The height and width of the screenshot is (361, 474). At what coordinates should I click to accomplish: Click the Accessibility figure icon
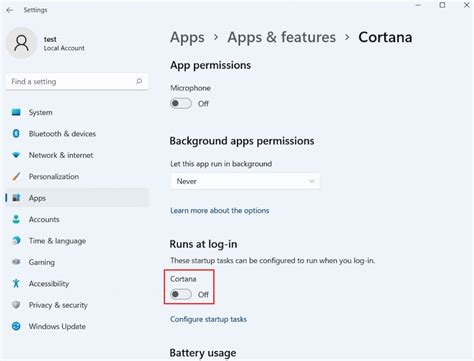[16, 283]
